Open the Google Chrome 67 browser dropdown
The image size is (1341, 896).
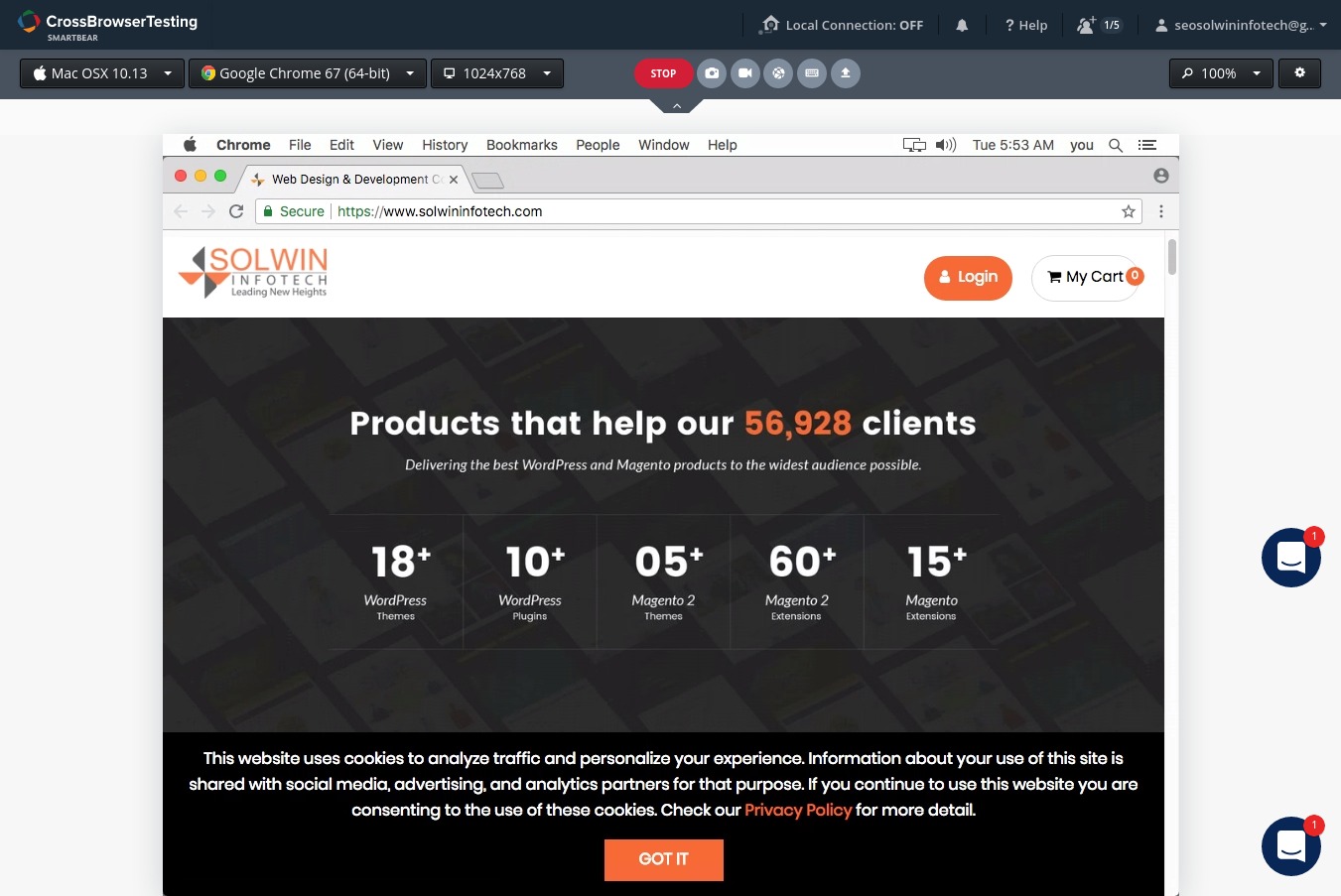pyautogui.click(x=308, y=73)
